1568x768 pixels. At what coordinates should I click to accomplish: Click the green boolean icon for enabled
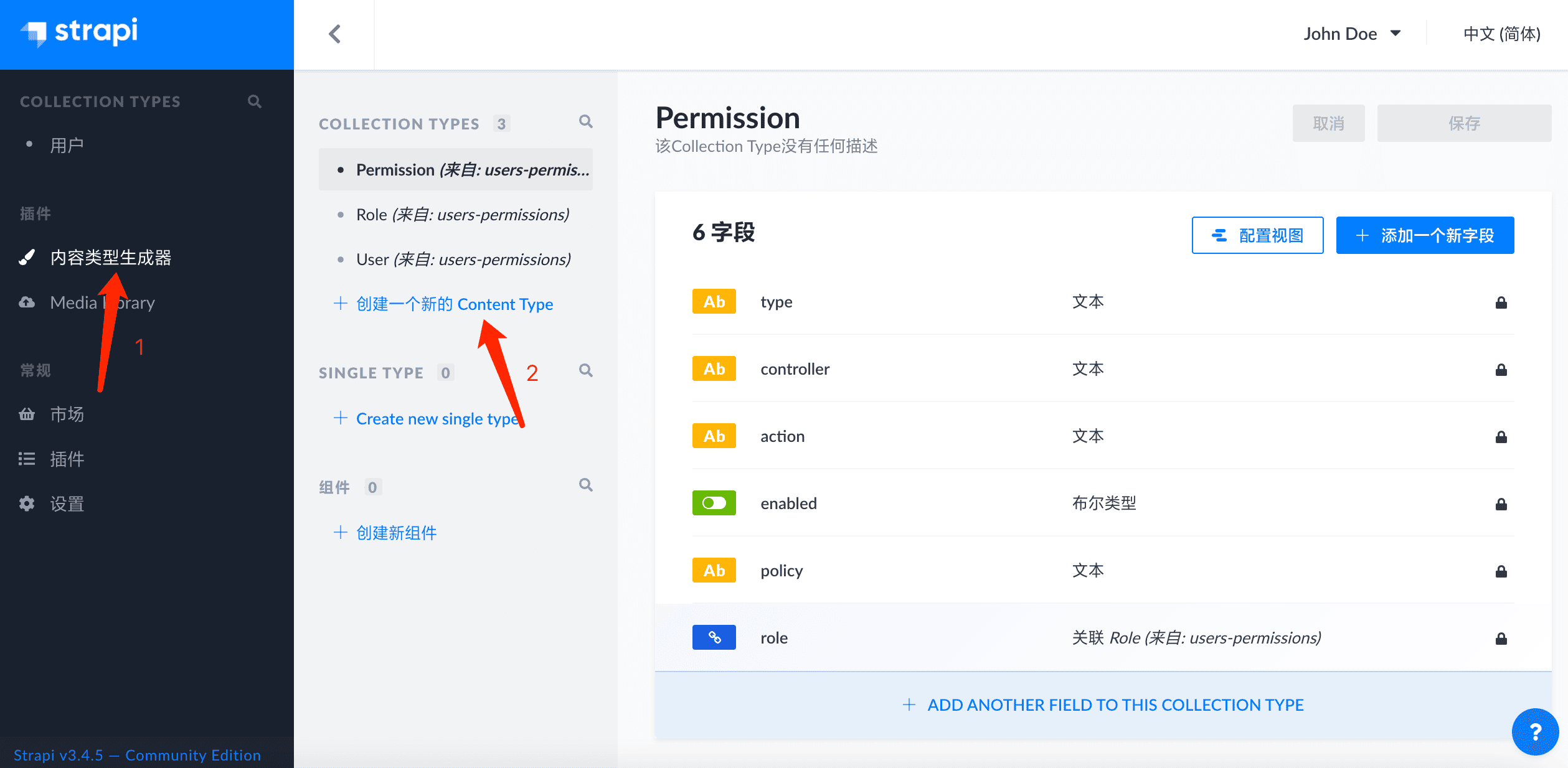tap(714, 503)
